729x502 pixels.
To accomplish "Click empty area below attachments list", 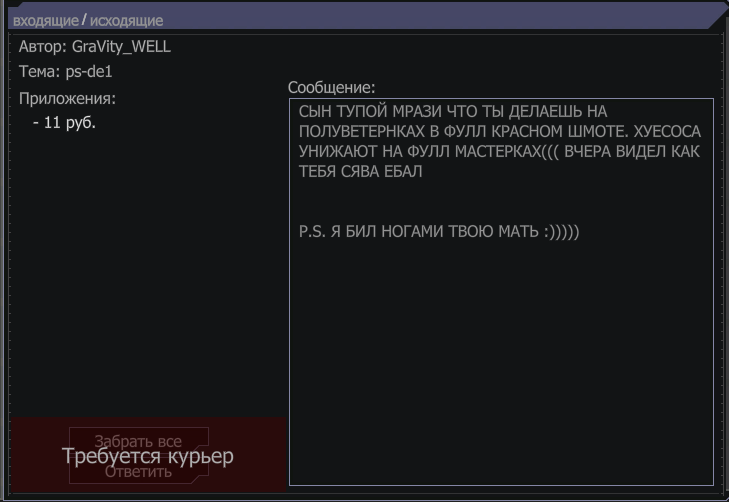I will click(x=149, y=274).
